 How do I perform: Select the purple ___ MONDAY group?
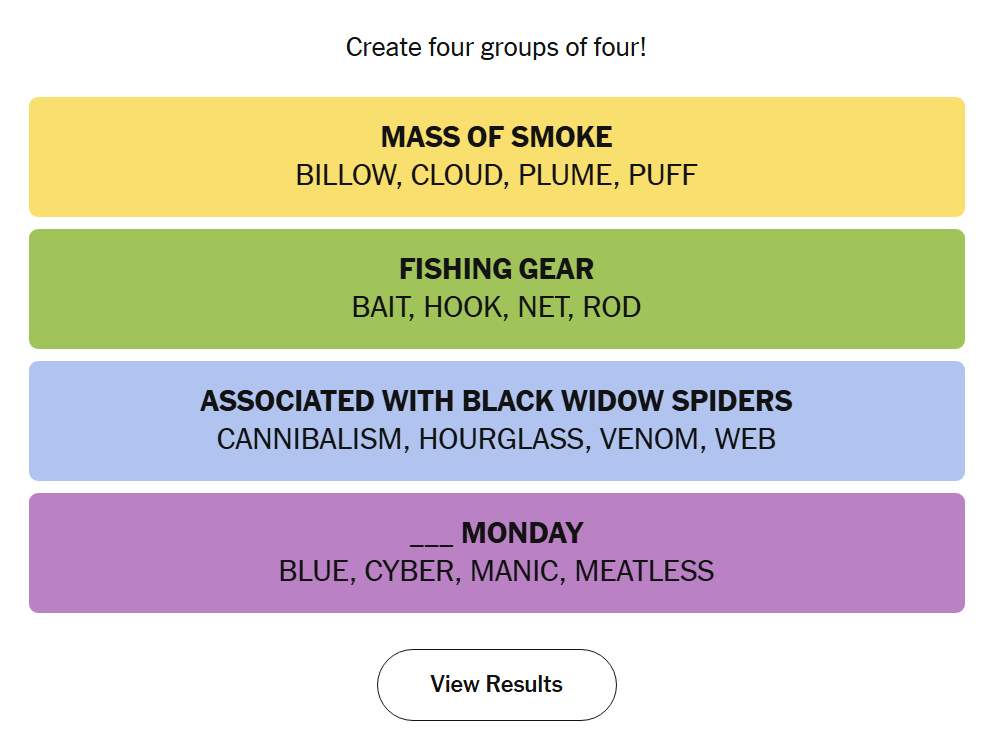[496, 552]
